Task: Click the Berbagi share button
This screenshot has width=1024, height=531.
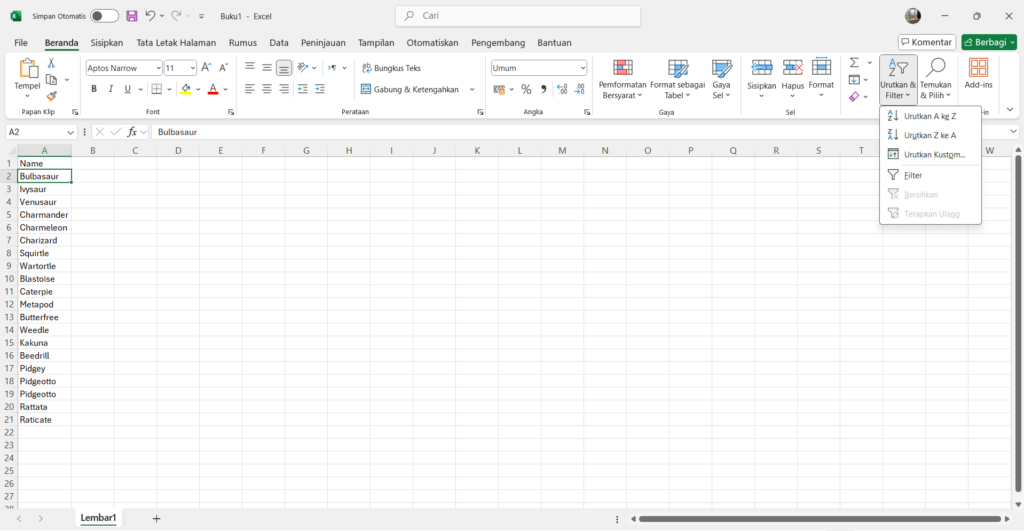Action: click(x=989, y=42)
